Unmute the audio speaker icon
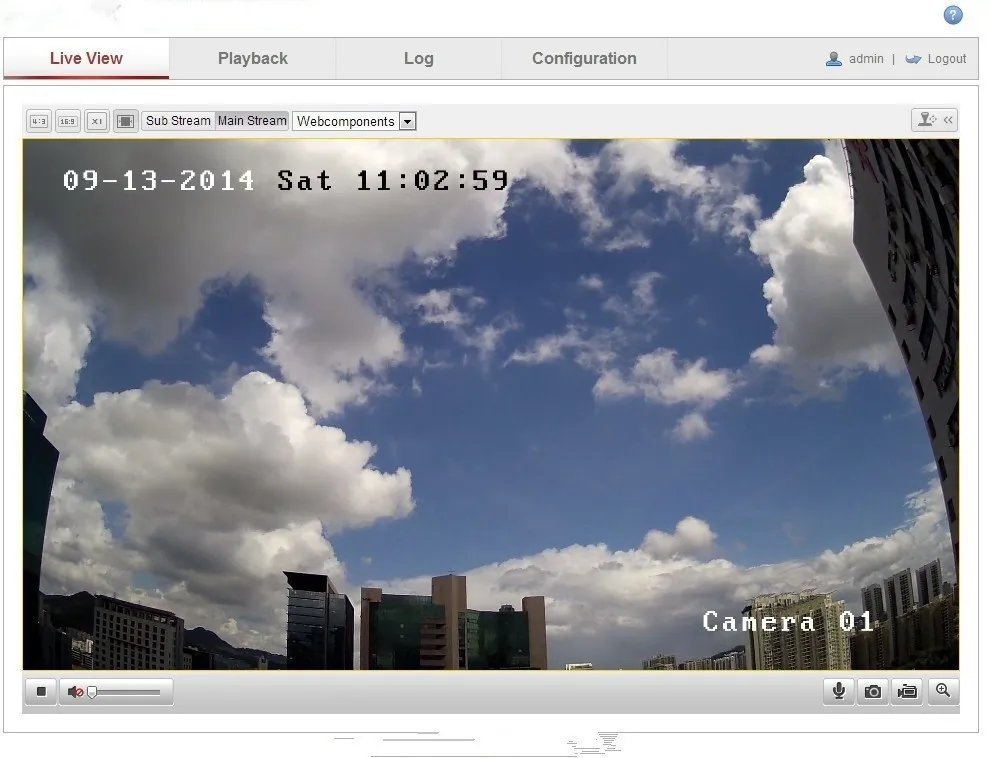 click(74, 692)
